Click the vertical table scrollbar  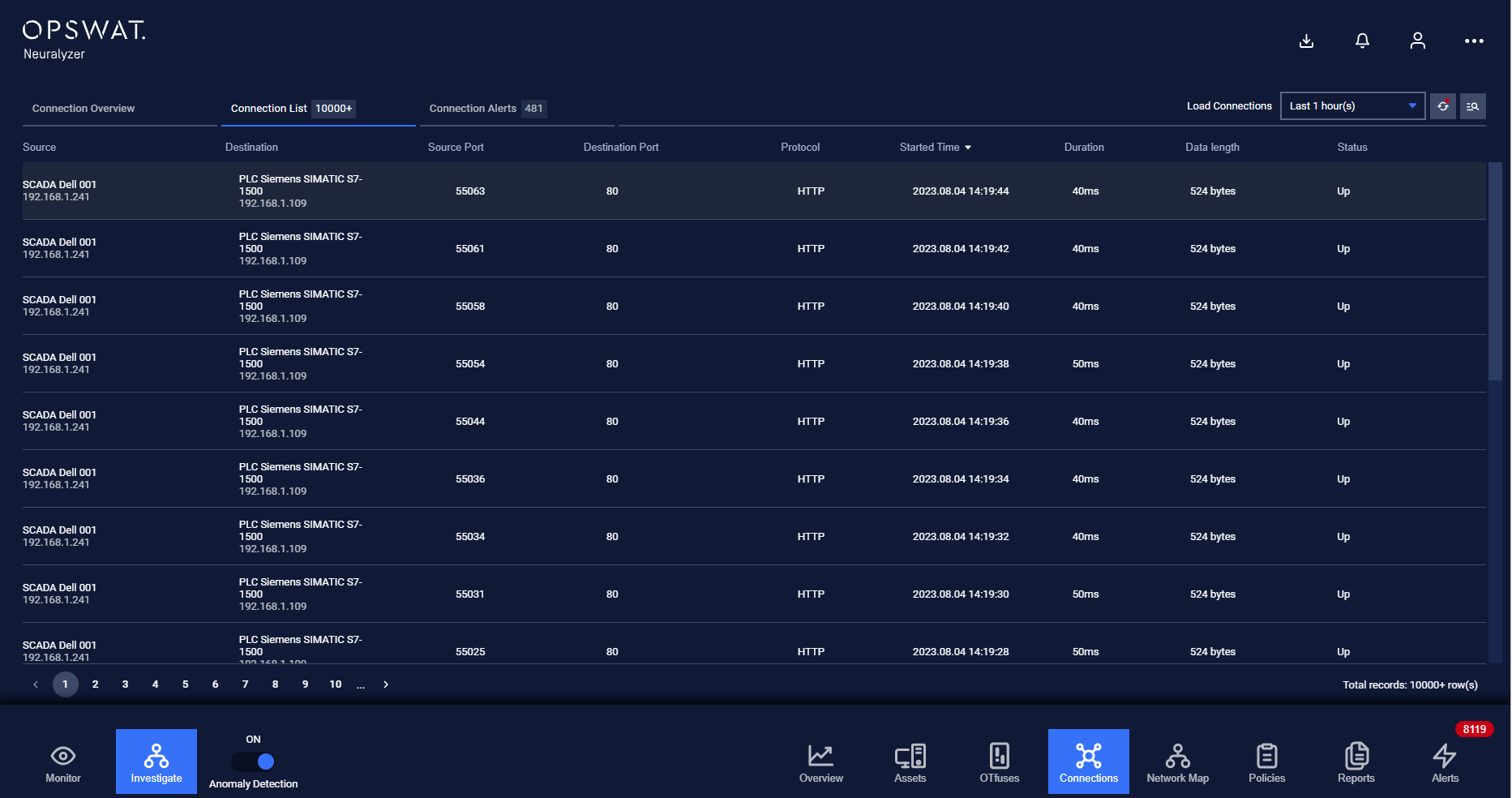(x=1495, y=272)
